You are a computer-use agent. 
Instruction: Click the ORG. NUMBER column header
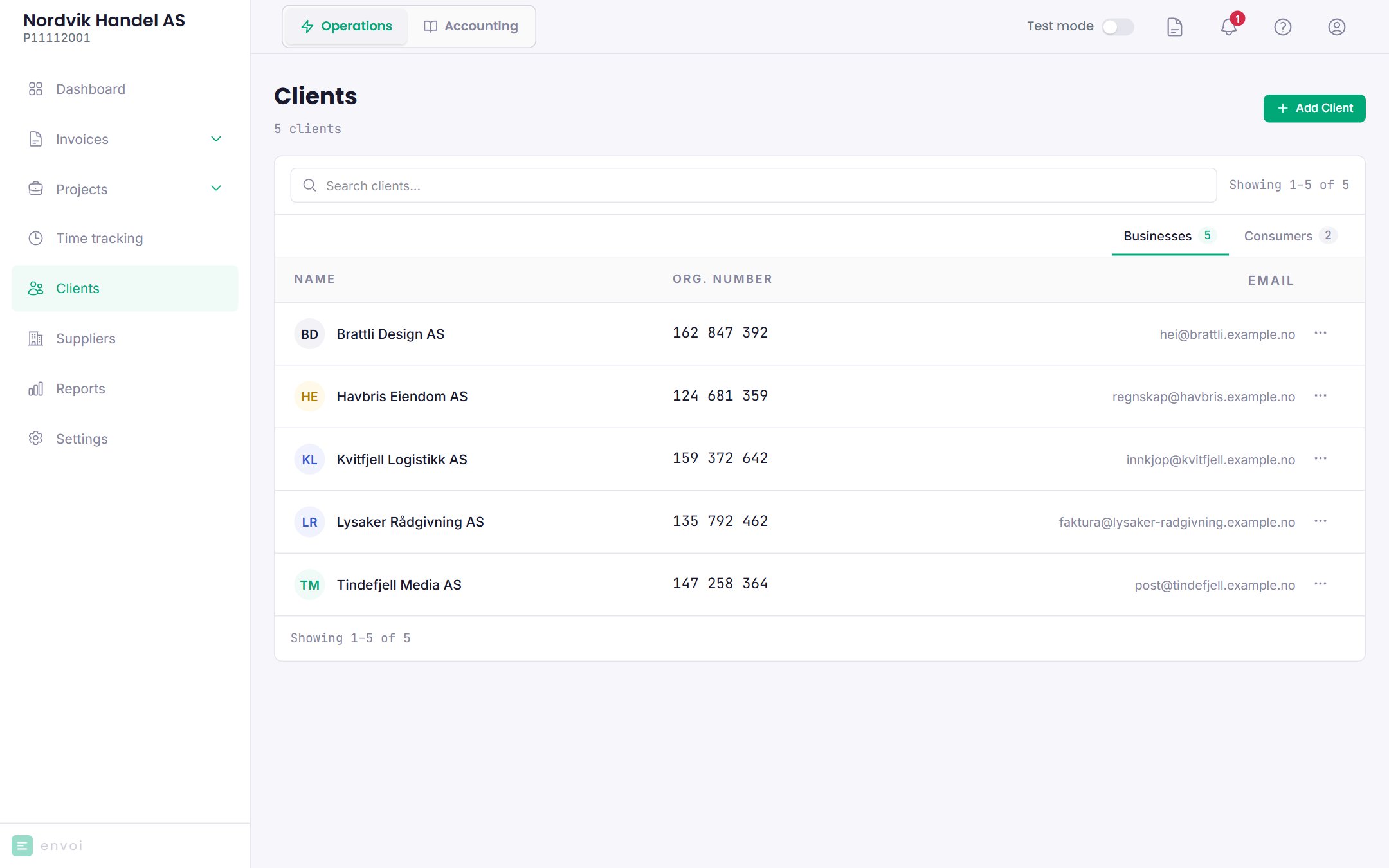pyautogui.click(x=722, y=279)
